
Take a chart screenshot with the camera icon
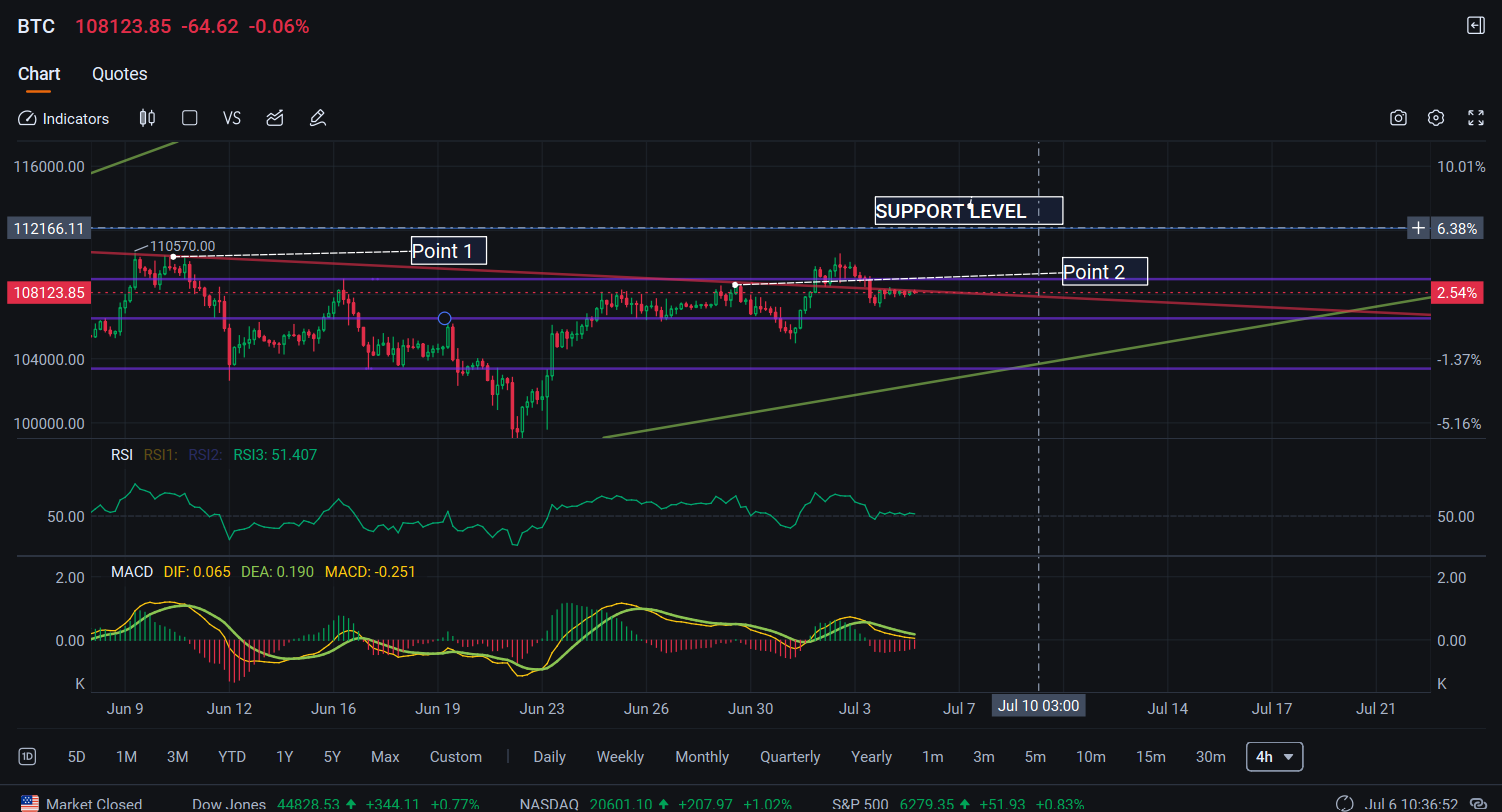(x=1398, y=117)
